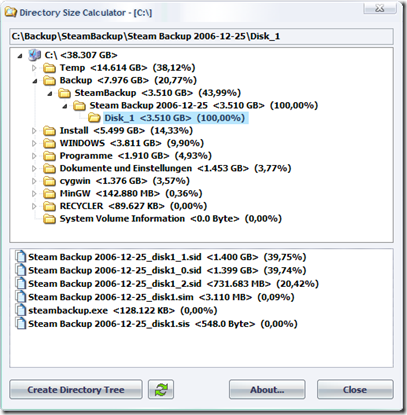
Task: Click the refresh icon button
Action: pos(161,389)
